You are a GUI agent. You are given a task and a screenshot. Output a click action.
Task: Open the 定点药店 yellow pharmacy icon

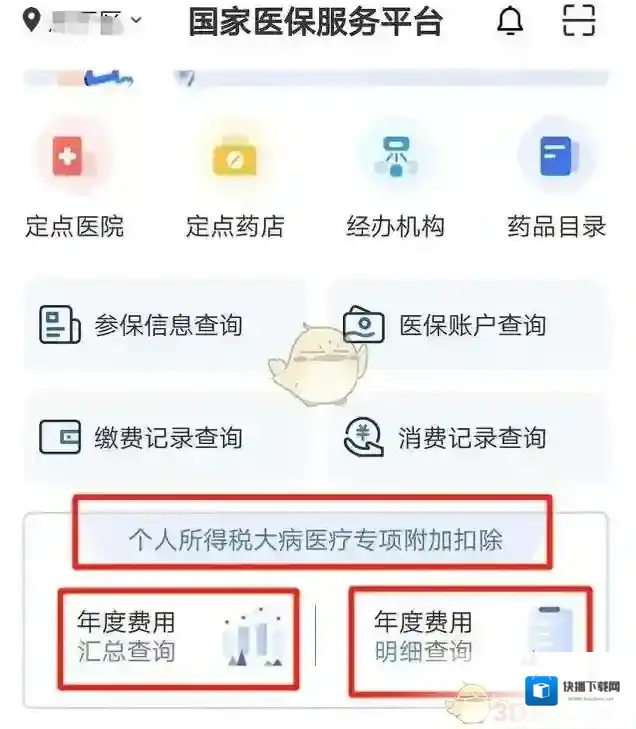(x=234, y=156)
